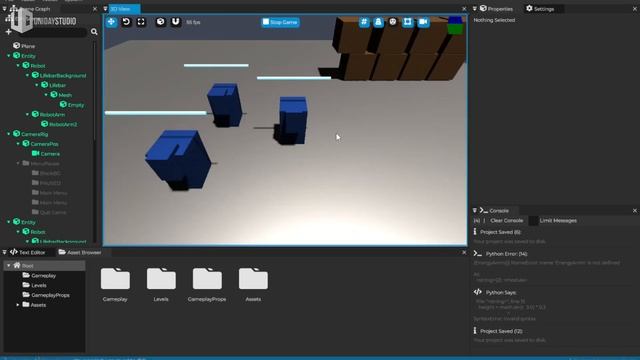The image size is (640, 360).
Task: Click the Python Says message header
Action: pos(501,293)
